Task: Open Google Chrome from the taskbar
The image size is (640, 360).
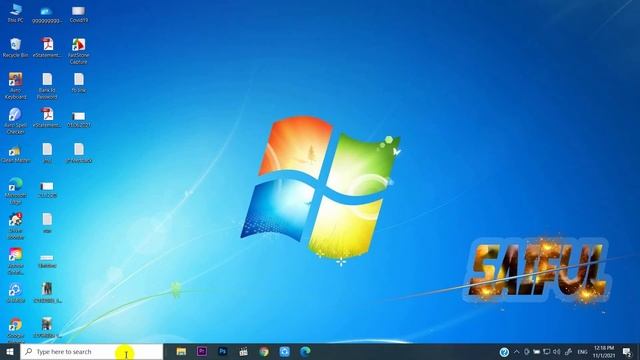Action: (x=264, y=351)
